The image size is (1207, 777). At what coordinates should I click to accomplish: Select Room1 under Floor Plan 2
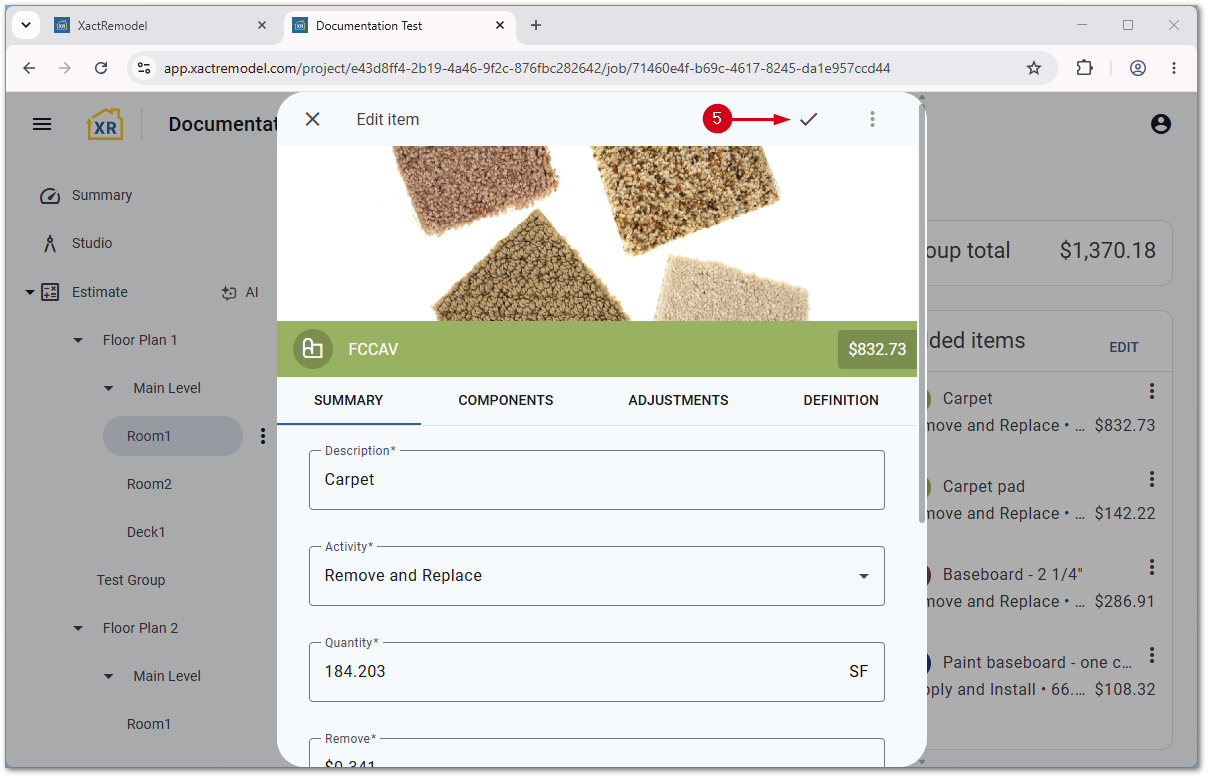tap(149, 724)
